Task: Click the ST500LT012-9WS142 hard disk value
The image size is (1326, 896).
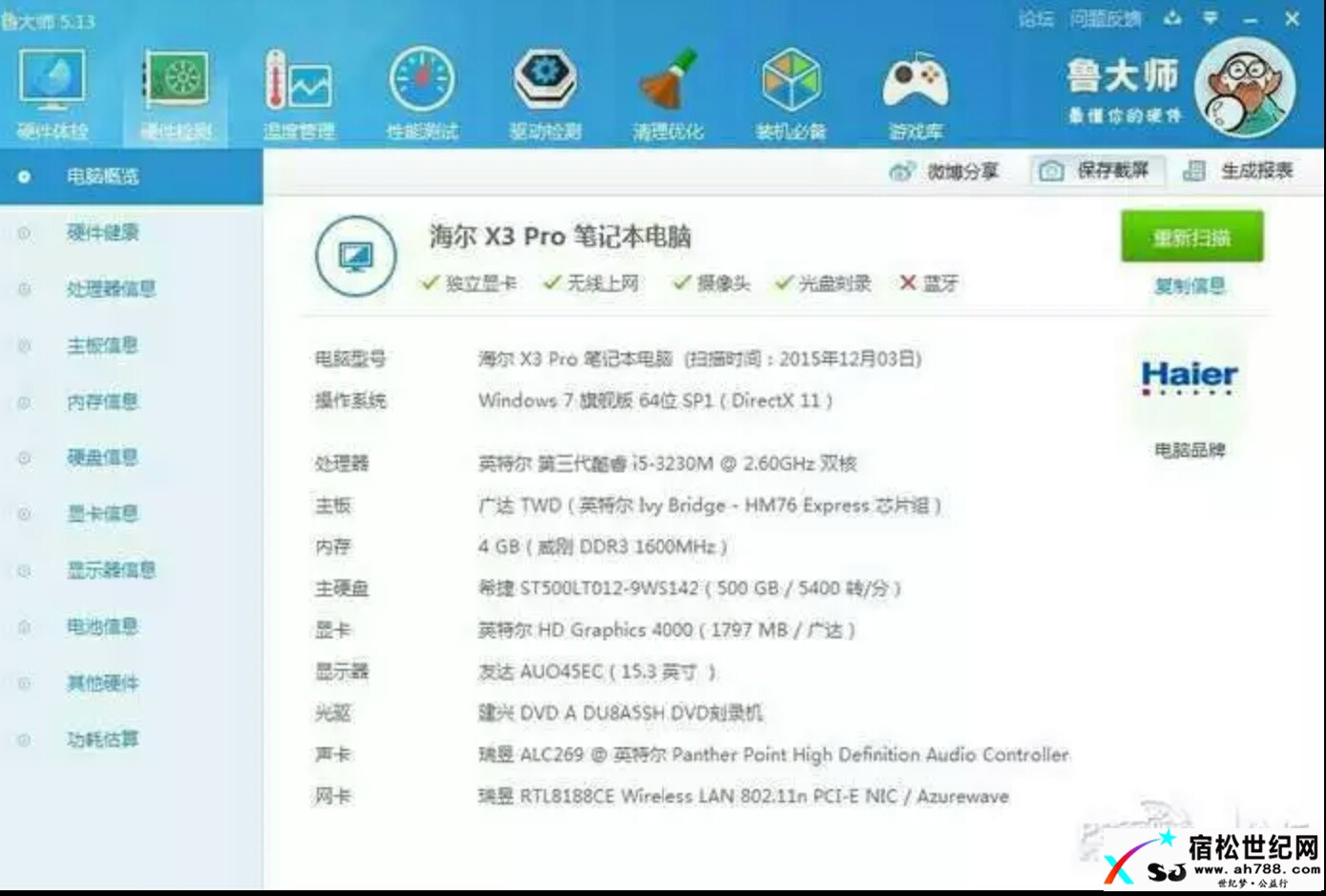Action: coord(689,589)
